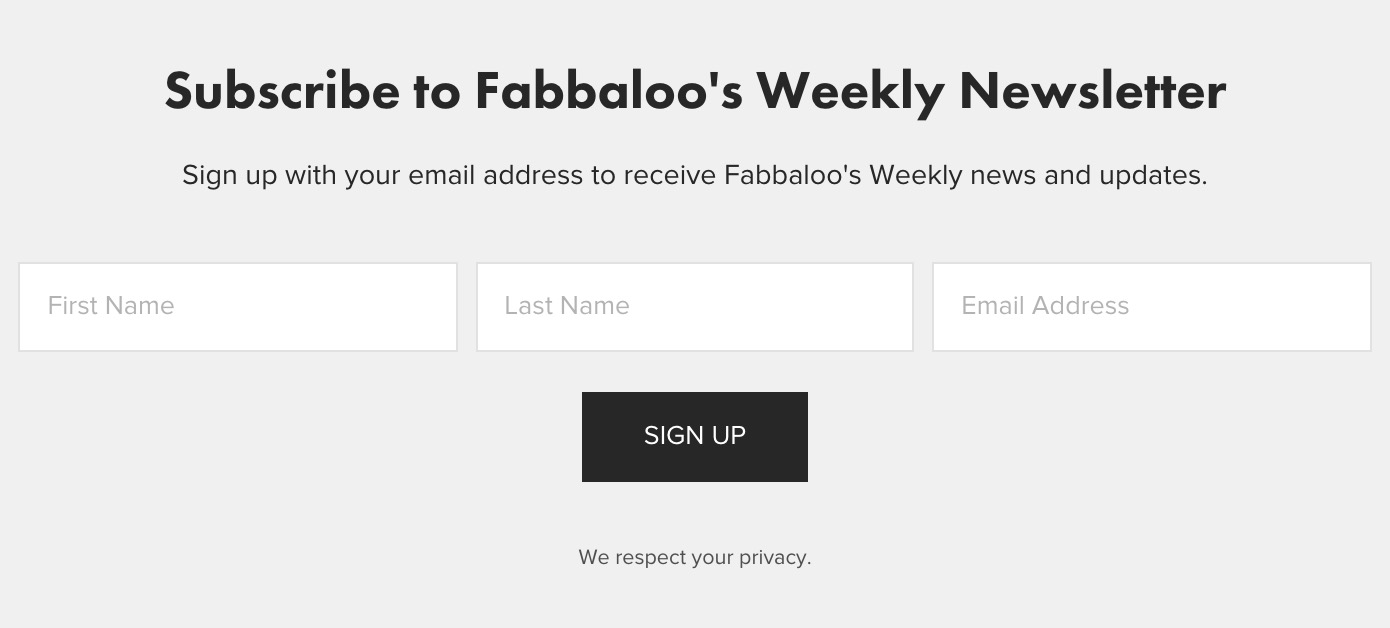This screenshot has height=628, width=1390.
Task: Click the word "privacy" below the button
Action: point(772,558)
